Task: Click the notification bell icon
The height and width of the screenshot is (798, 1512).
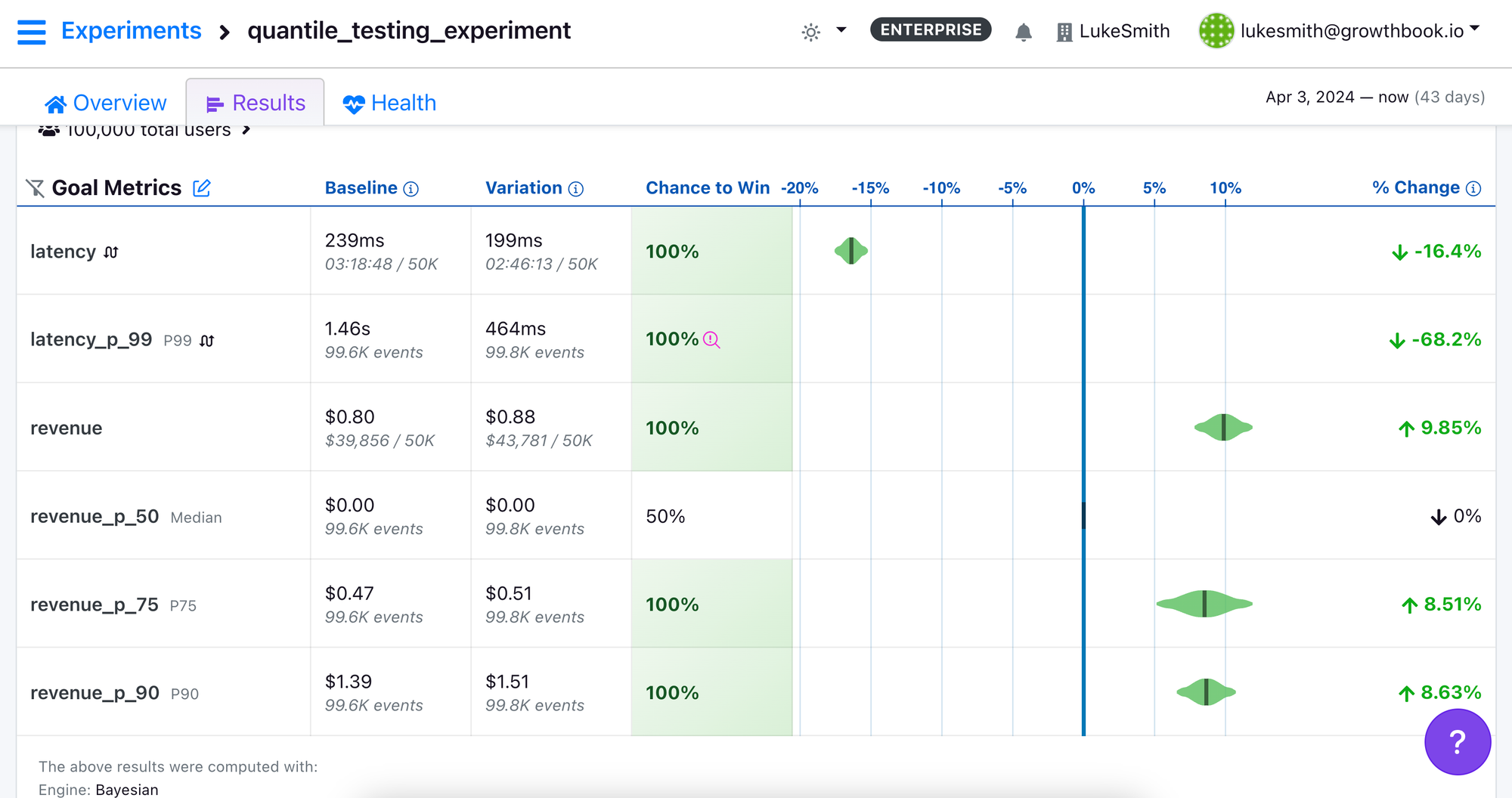Action: [x=1024, y=32]
